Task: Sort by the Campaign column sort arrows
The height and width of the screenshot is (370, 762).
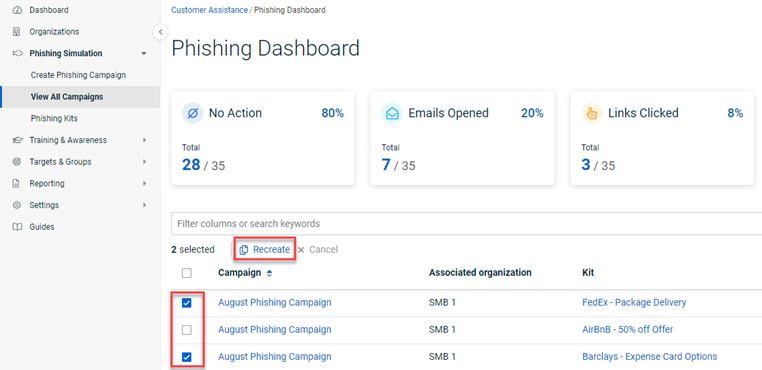Action: pos(269,273)
